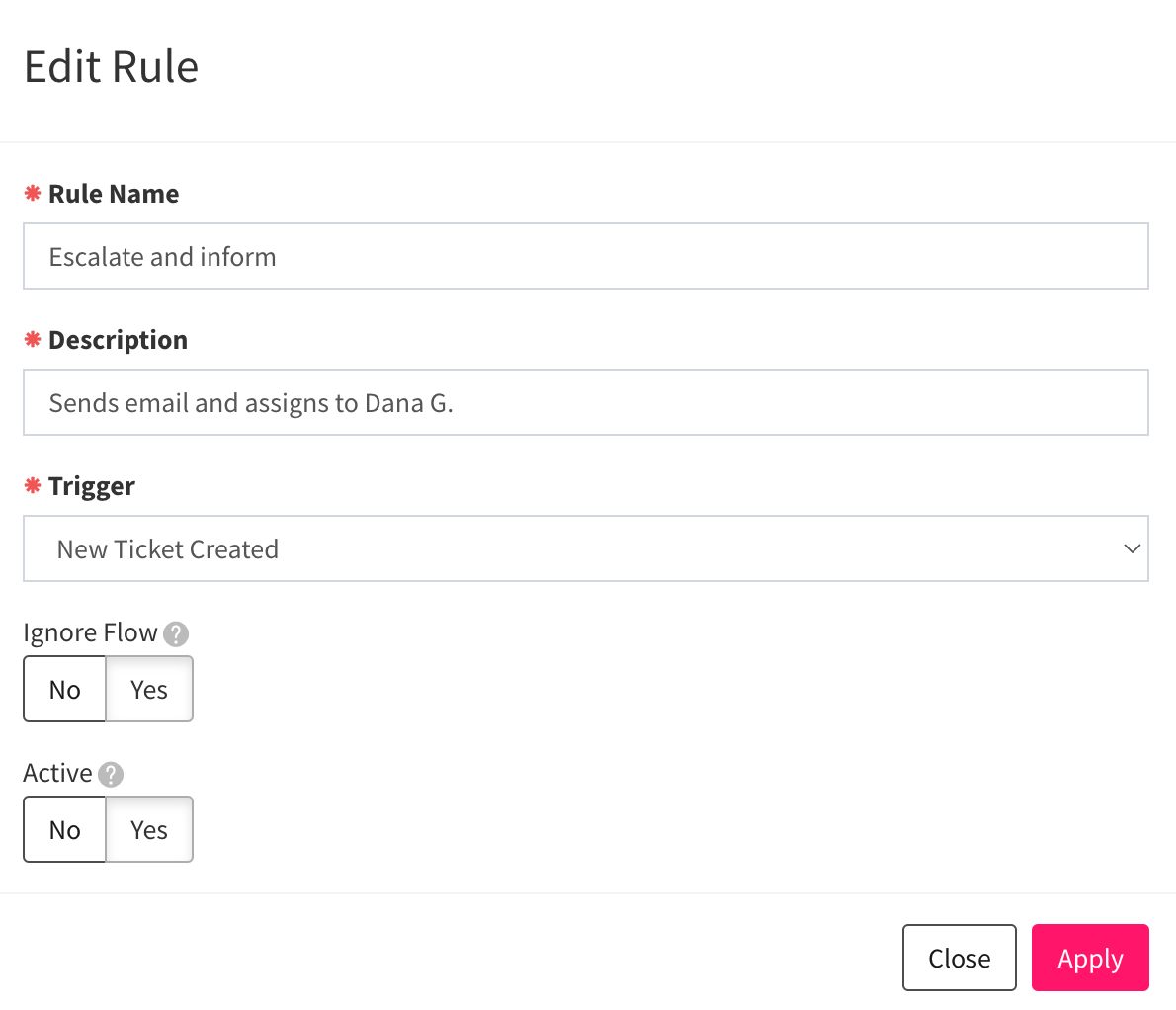Image resolution: width=1176 pixels, height=1010 pixels.
Task: Focus the Description text field
Action: pyautogui.click(x=586, y=402)
